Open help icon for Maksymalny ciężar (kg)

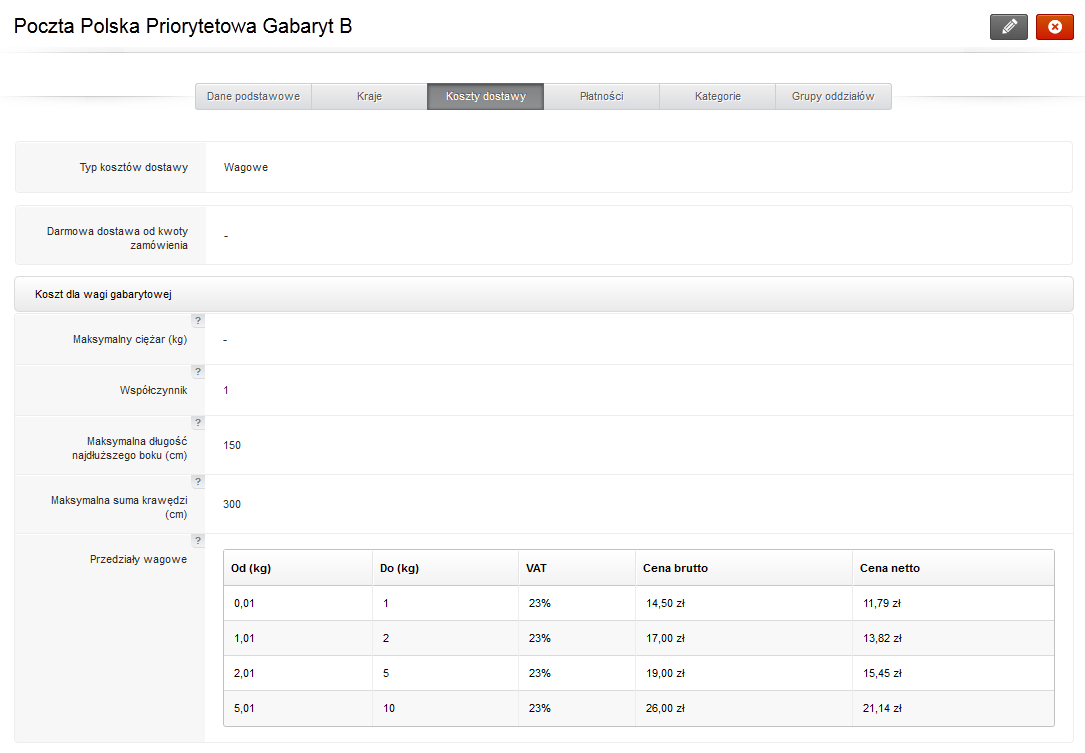click(198, 320)
